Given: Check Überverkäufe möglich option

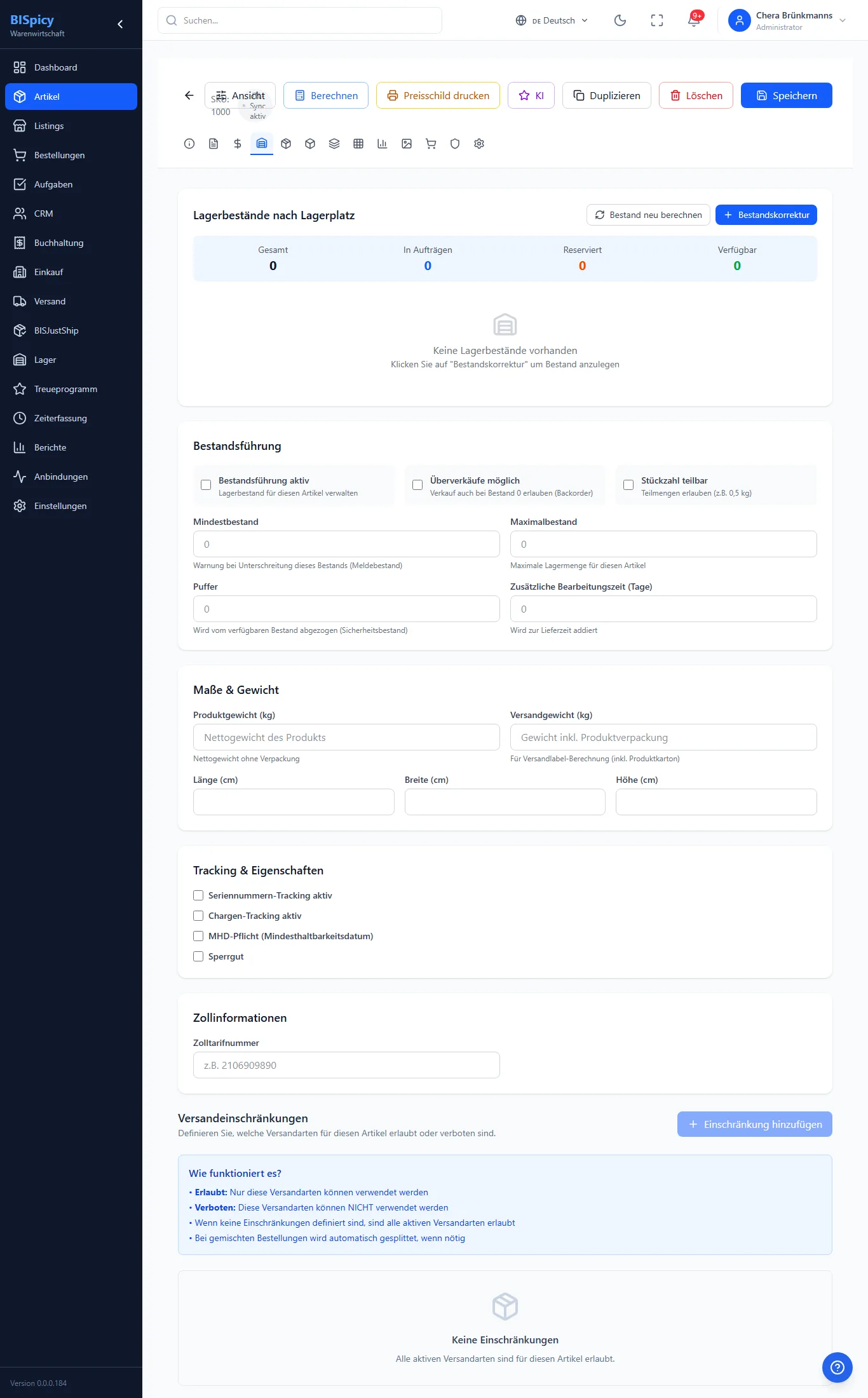Looking at the screenshot, I should pos(417,485).
